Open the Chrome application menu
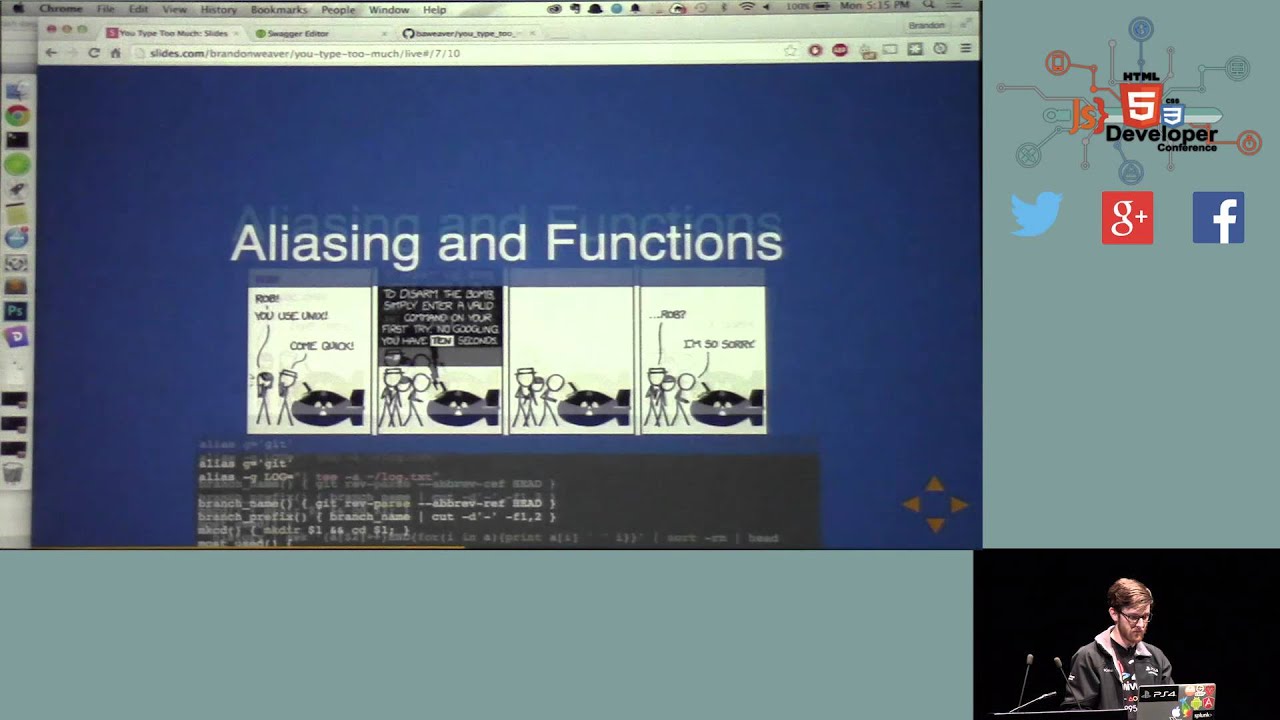Screen dimensions: 1280x720 tap(61, 9)
